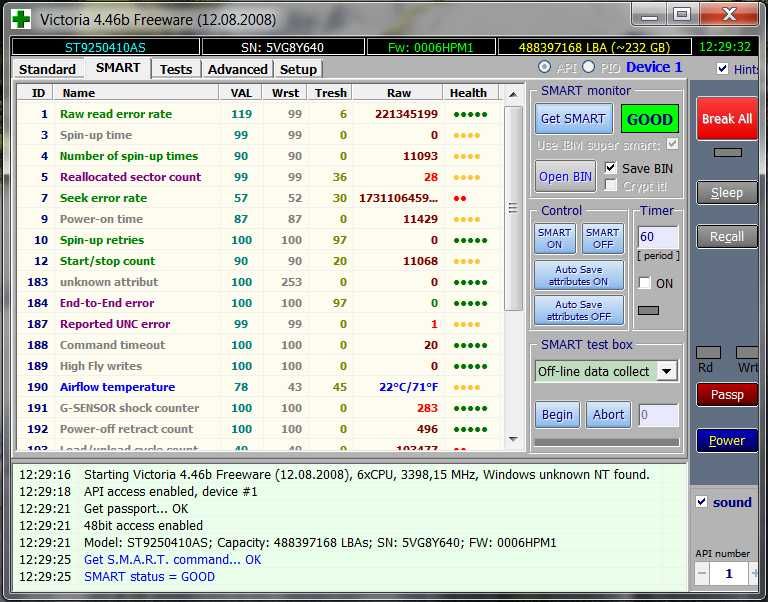Click the SMART table scroll-down arrow
The height and width of the screenshot is (602, 768).
(513, 439)
